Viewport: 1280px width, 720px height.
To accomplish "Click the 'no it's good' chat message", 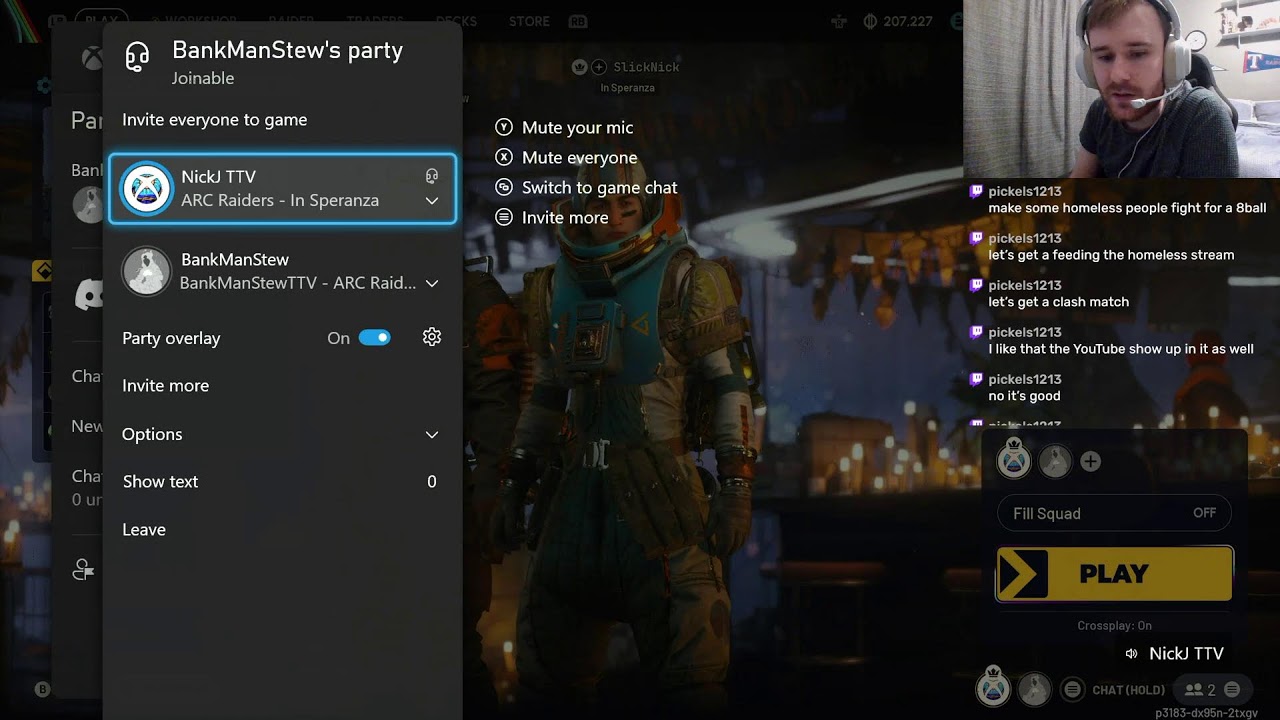I will pyautogui.click(x=1024, y=396).
